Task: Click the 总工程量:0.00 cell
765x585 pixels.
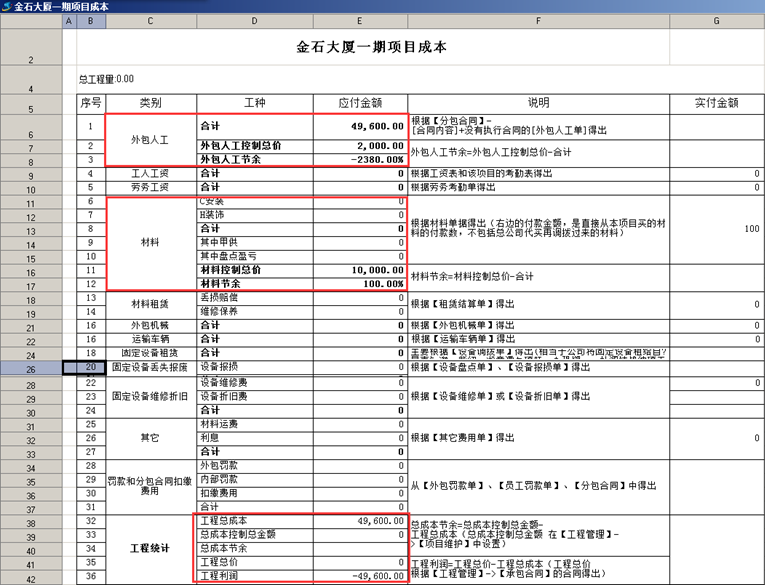Action: pyautogui.click(x=106, y=79)
